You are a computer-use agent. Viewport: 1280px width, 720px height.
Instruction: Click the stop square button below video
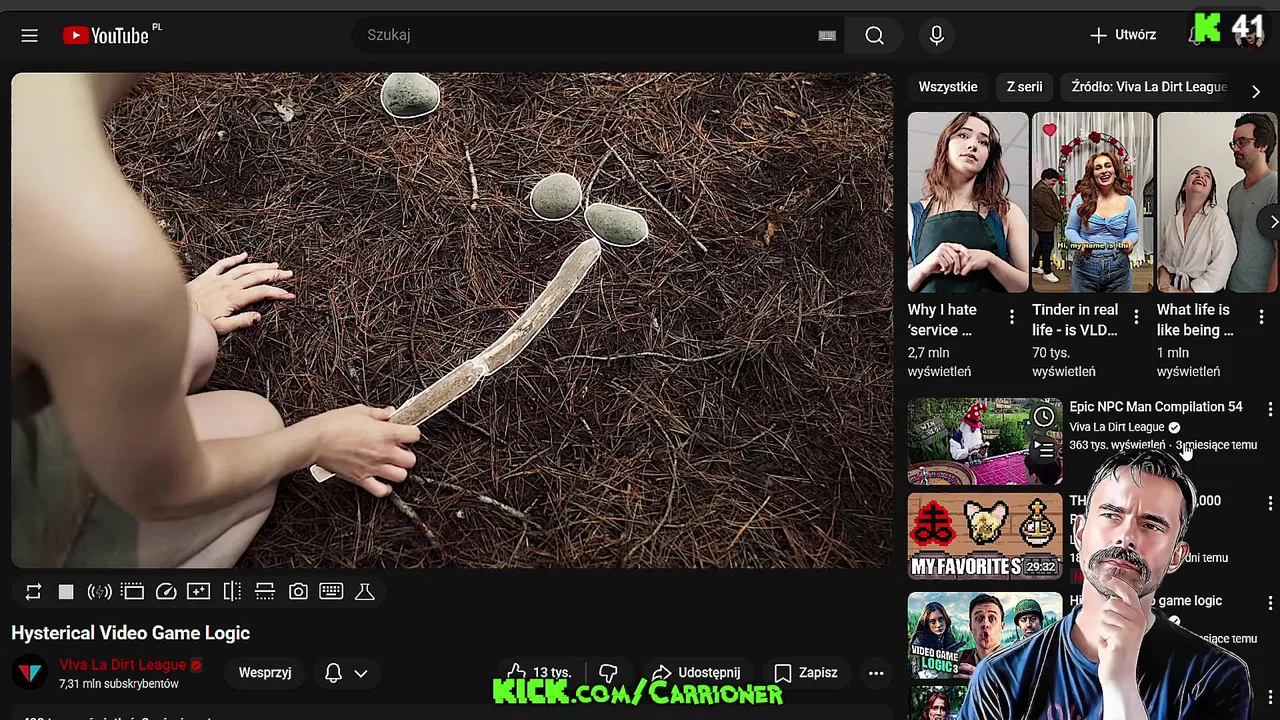point(66,592)
